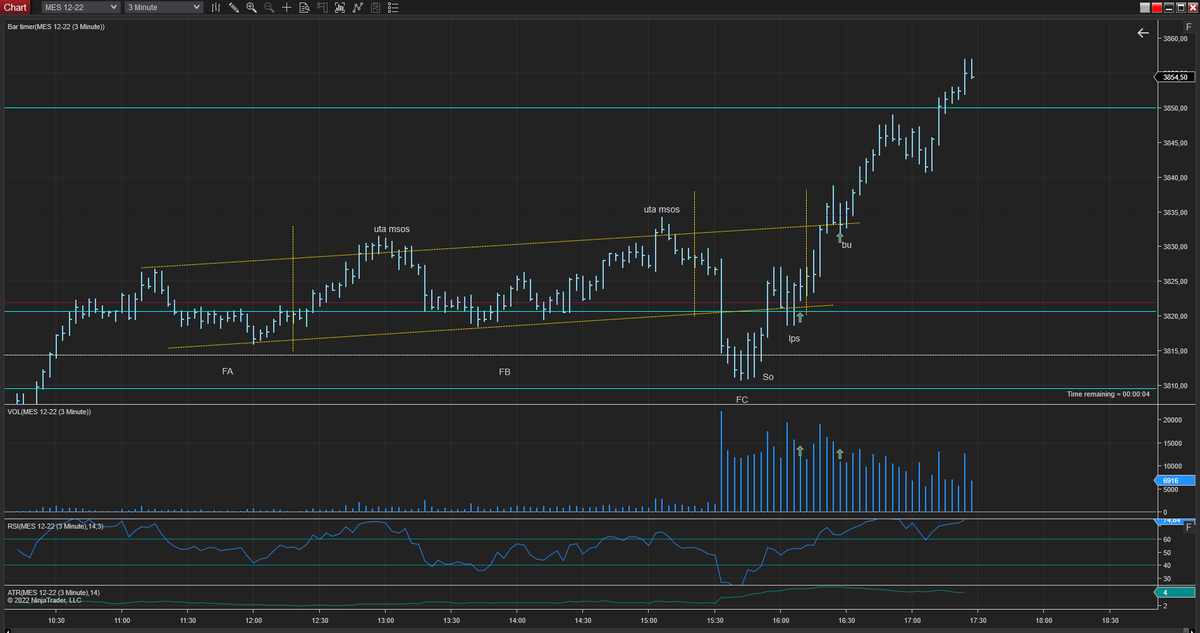Screen dimensions: 1200x633
Task: Select the ATR value marker showing 4
Action: [1177, 592]
